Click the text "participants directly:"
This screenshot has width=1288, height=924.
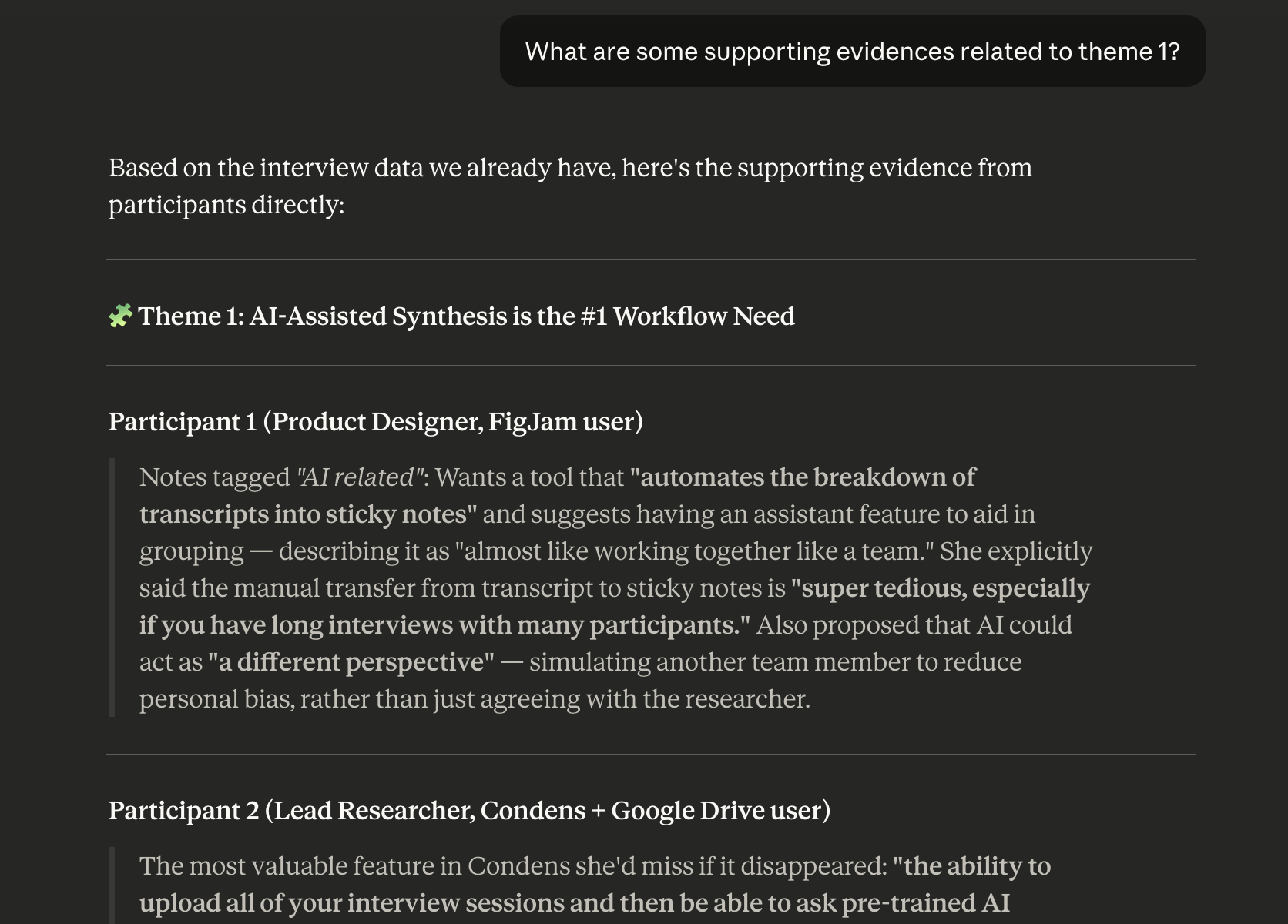[226, 205]
